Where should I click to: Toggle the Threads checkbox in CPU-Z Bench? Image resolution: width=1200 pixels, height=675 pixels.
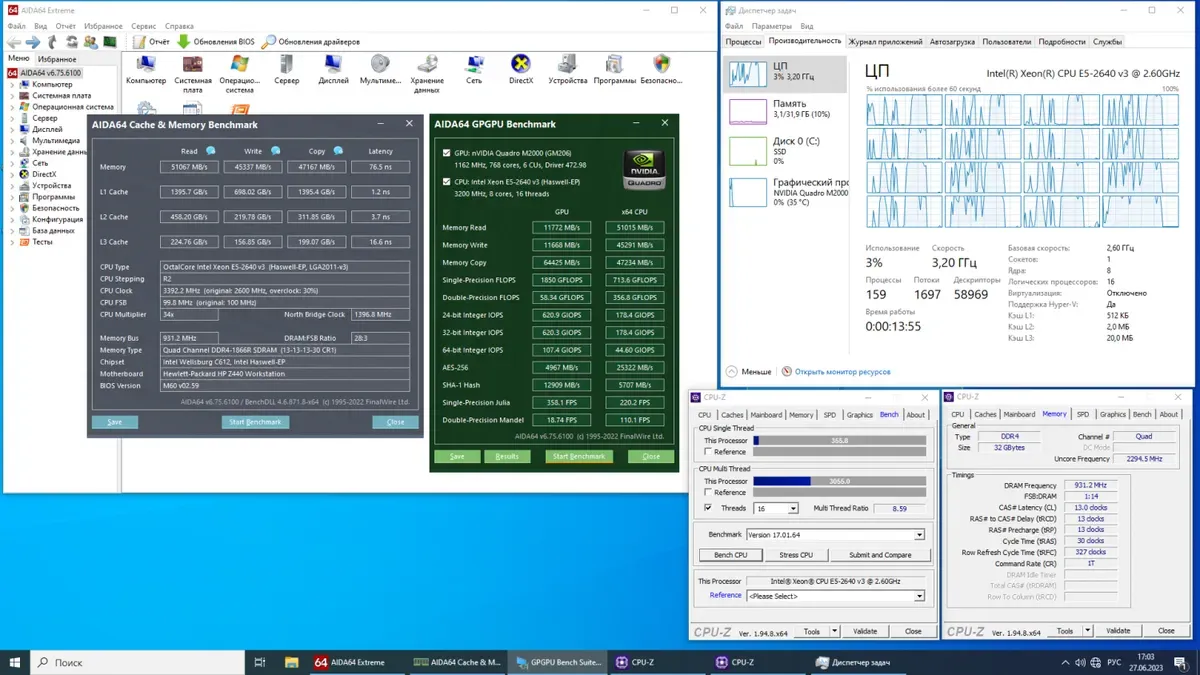pyautogui.click(x=709, y=508)
